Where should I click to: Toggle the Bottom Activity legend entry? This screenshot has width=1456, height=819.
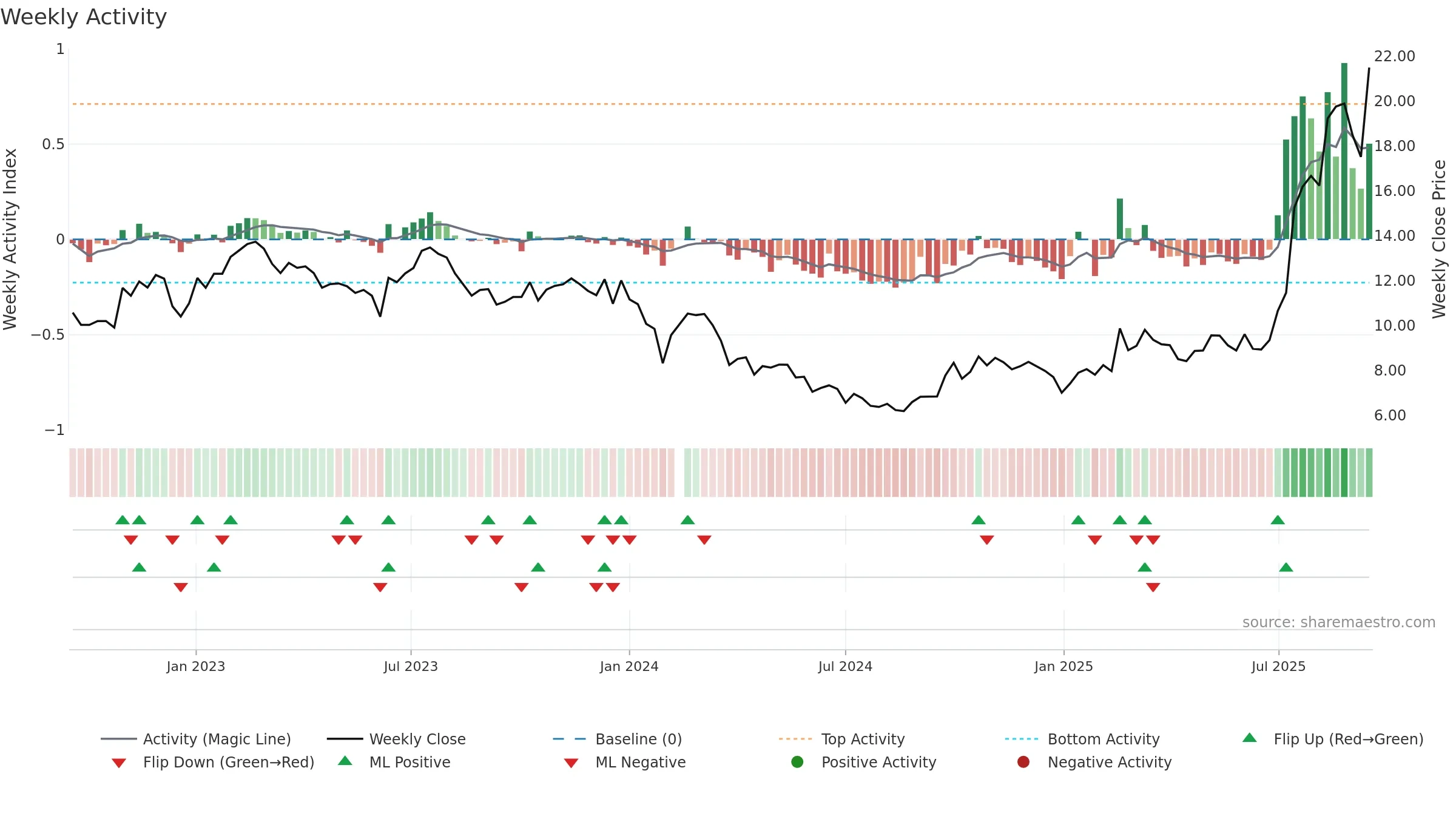[x=1082, y=739]
